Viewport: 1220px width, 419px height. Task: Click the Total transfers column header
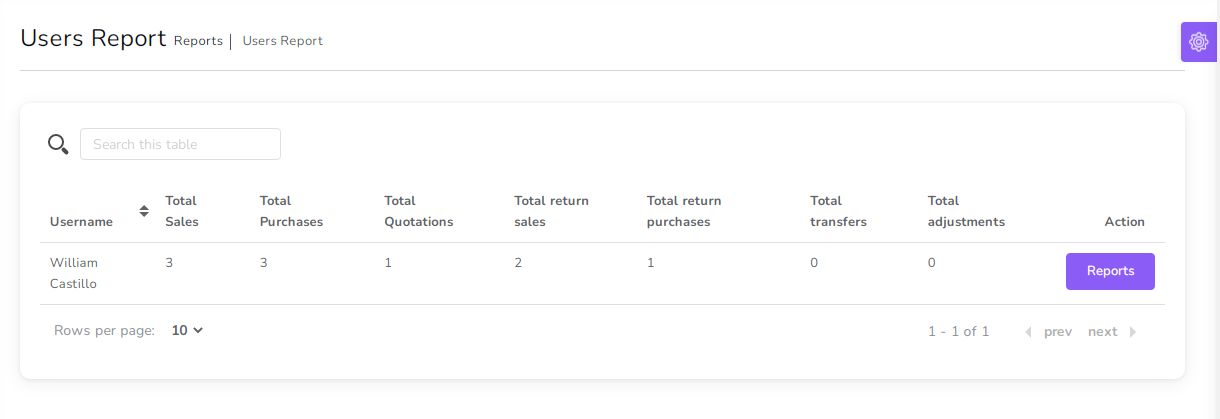[838, 211]
